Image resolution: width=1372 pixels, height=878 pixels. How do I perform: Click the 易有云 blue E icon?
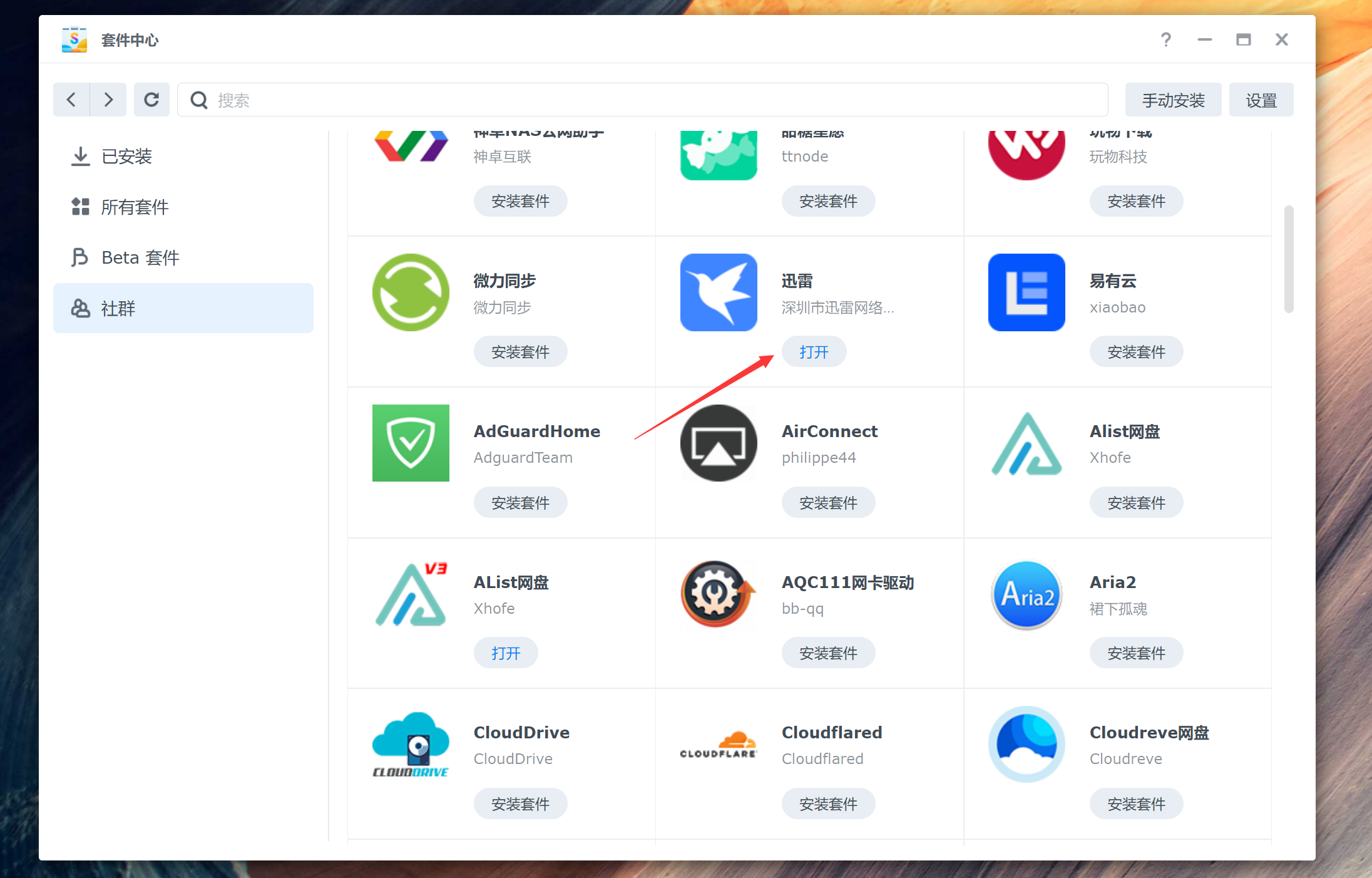click(1026, 292)
